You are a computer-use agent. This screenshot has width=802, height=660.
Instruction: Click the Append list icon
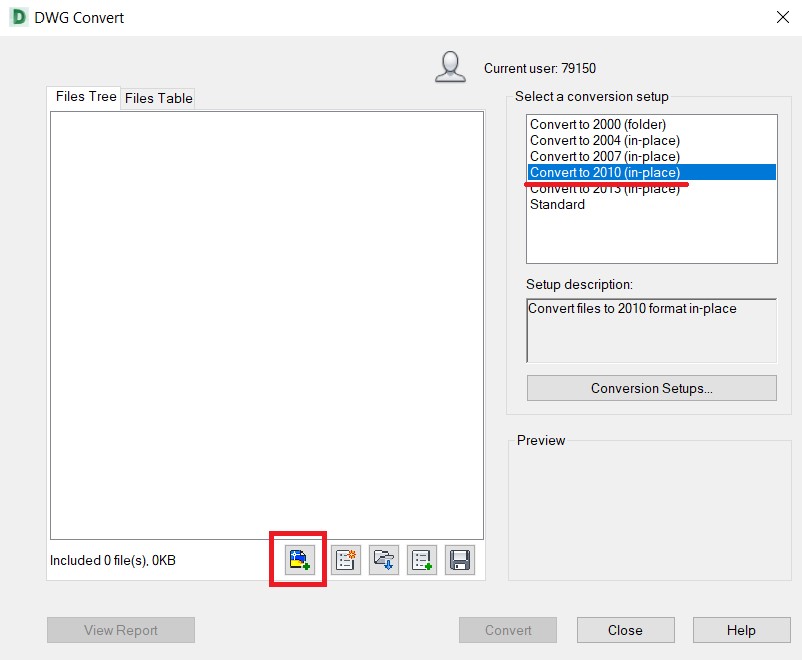(x=422, y=560)
